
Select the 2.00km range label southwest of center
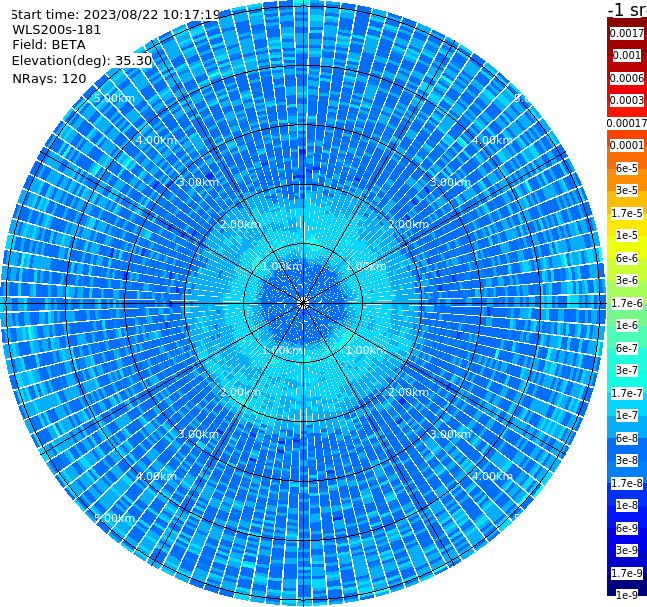click(x=241, y=392)
